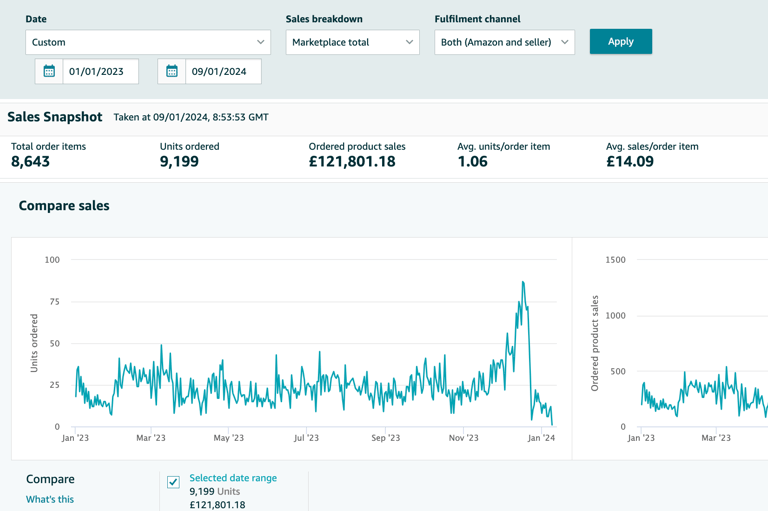Click the Ordered product sales £121,801.18 figure
Image resolution: width=768 pixels, height=511 pixels.
(x=352, y=162)
